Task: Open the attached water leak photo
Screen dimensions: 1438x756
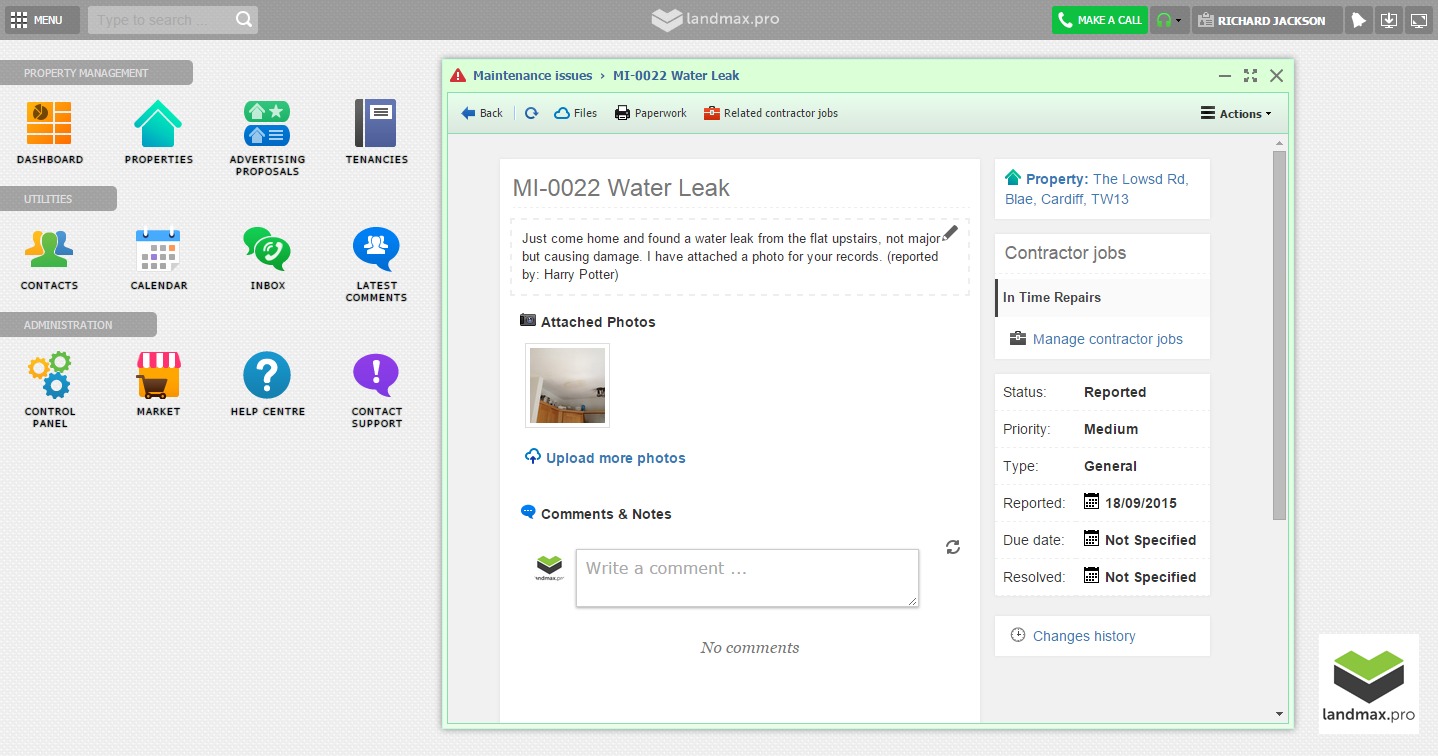Action: point(567,385)
